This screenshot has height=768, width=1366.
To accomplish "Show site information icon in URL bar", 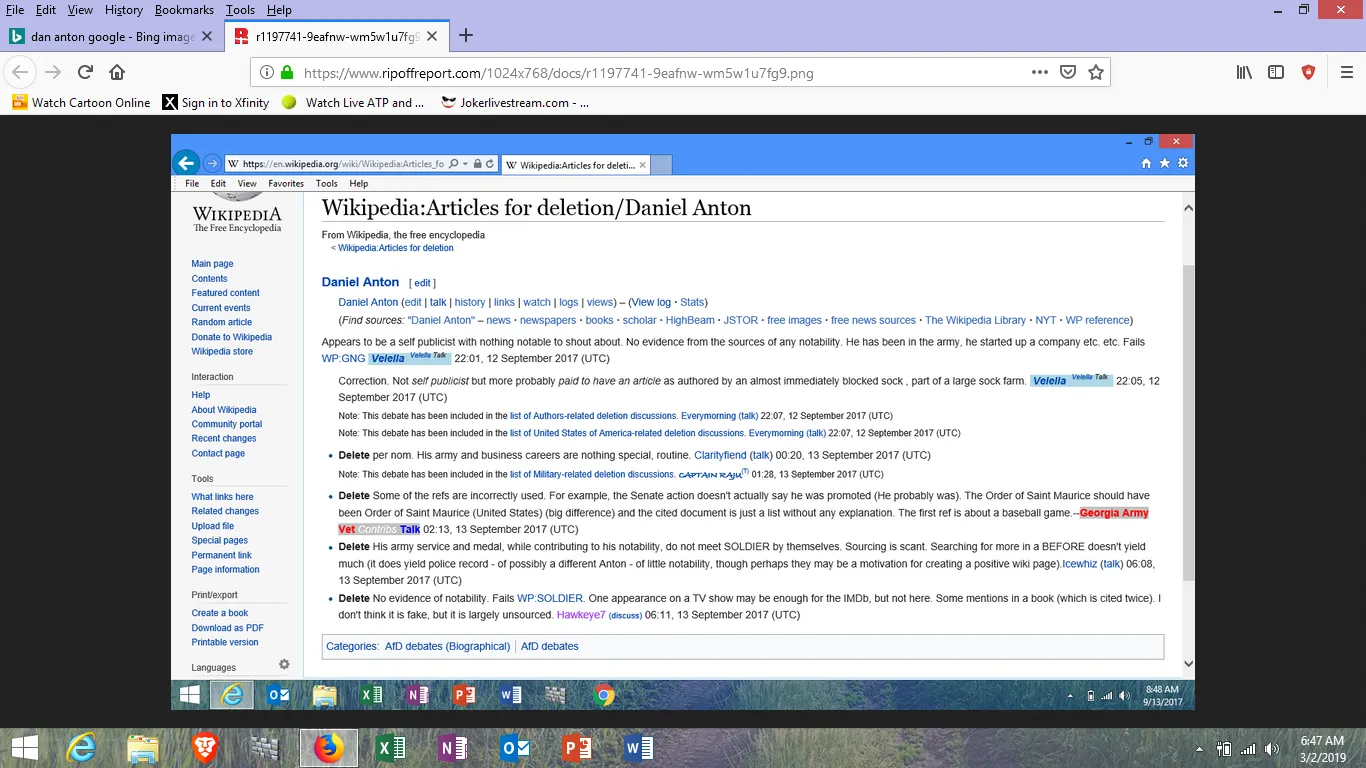I will pos(266,72).
